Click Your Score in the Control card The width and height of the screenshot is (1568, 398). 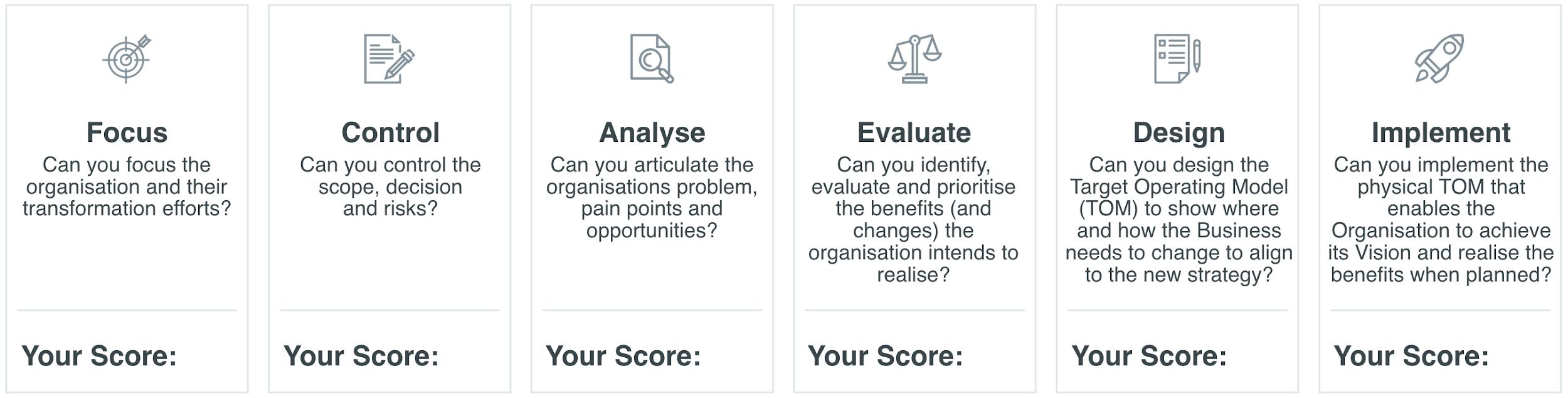tap(361, 356)
